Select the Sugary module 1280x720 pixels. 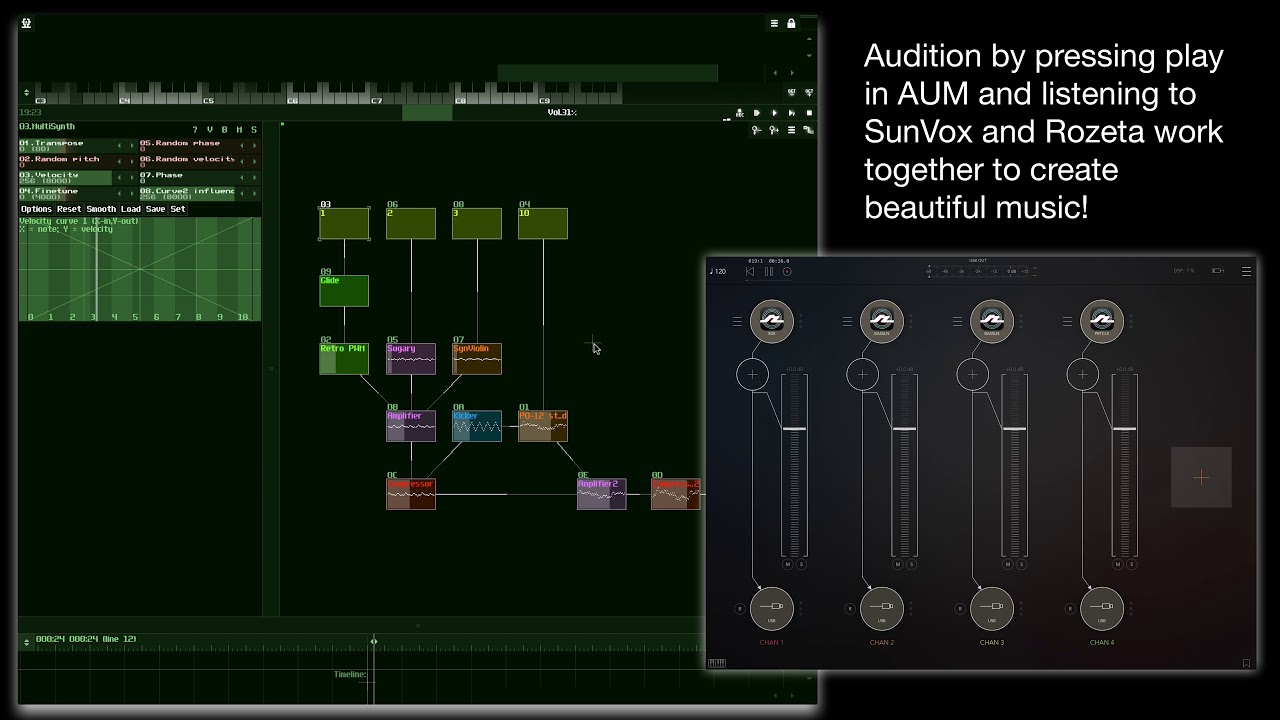tap(411, 359)
